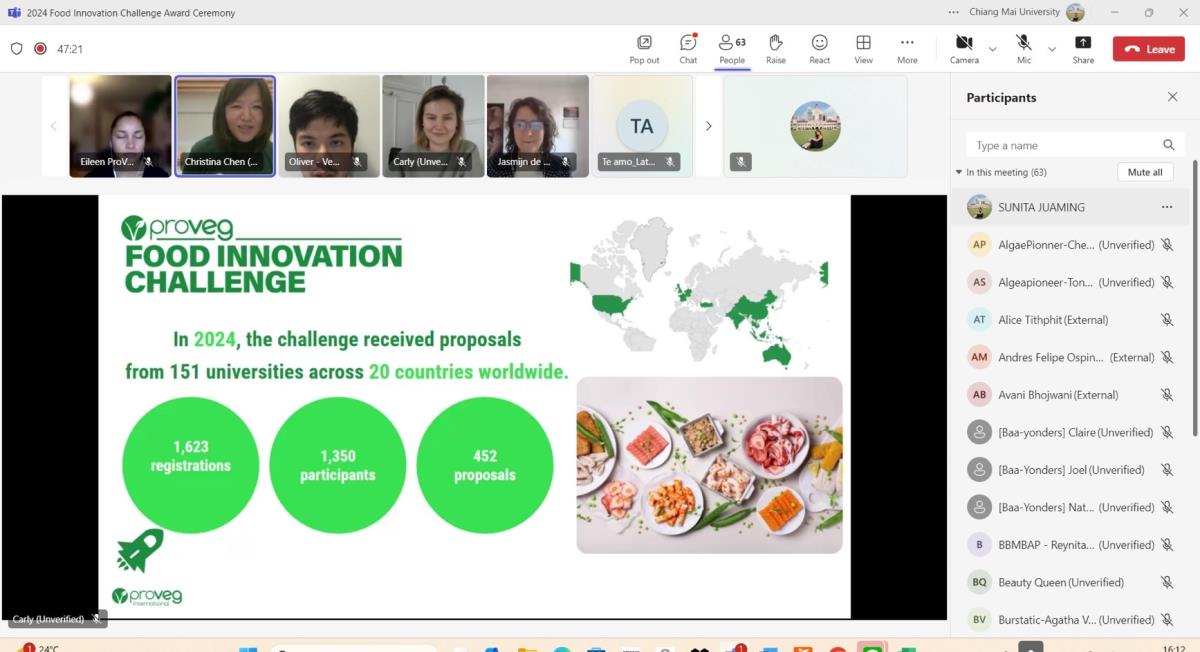Toggle the People participants panel
Viewport: 1200px width, 652px height.
tap(732, 48)
